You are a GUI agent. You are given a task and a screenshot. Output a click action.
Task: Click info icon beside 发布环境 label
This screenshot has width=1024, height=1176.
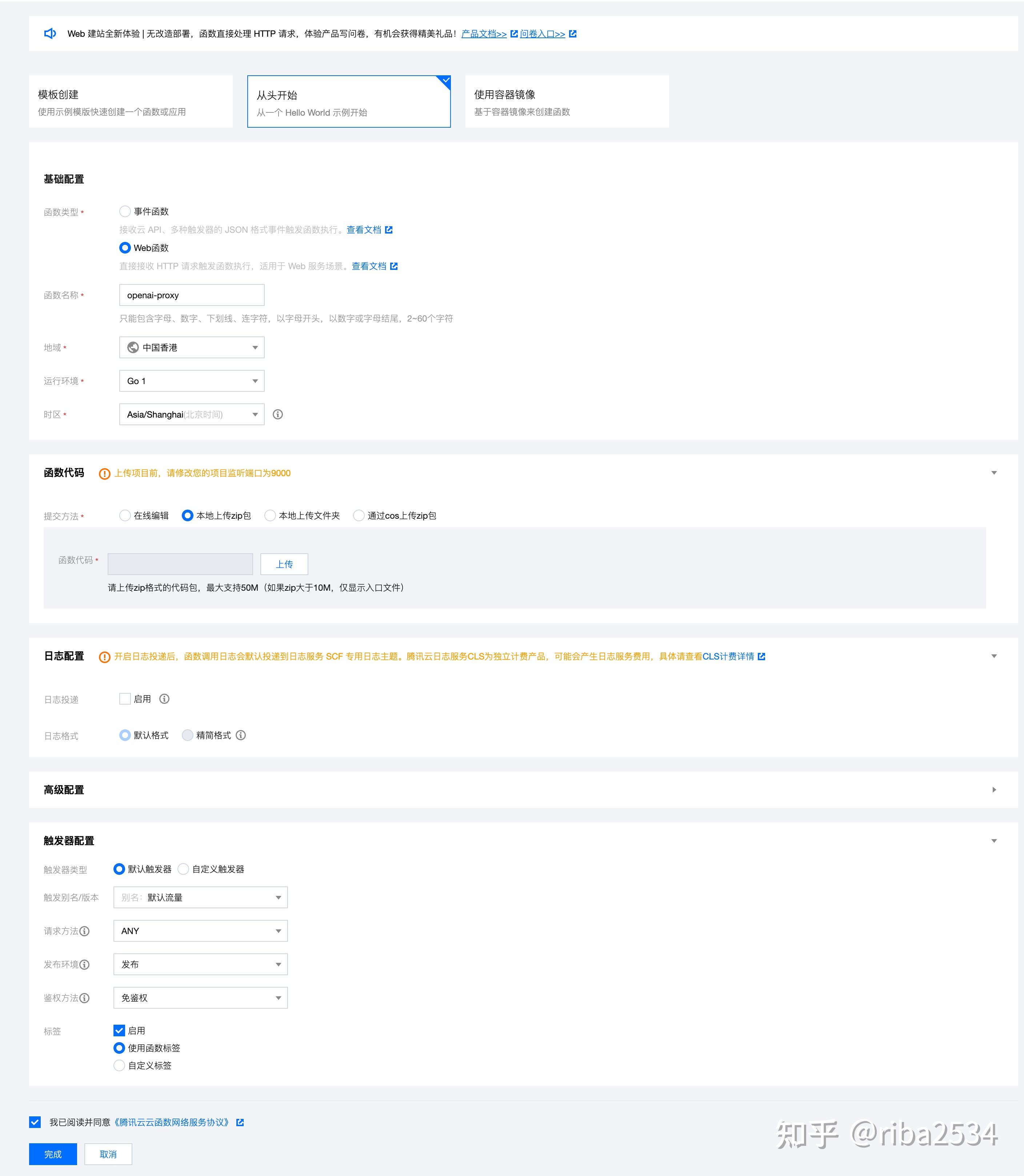pos(85,964)
